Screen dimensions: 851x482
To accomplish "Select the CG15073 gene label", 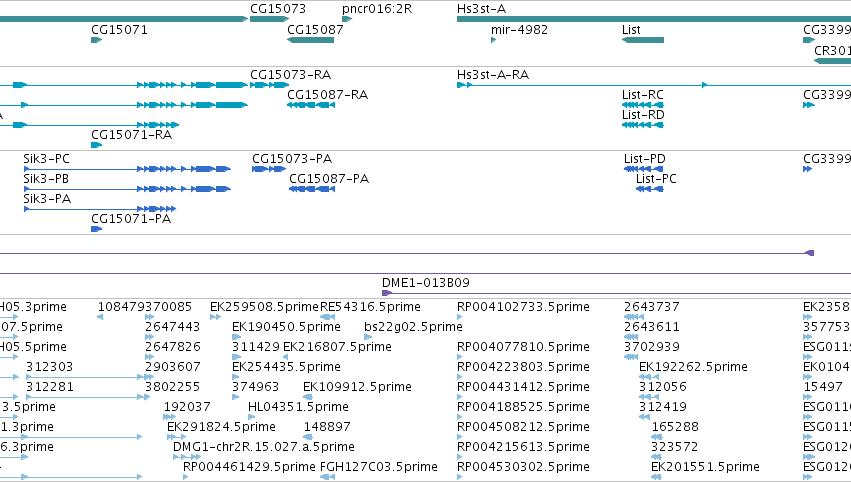I will (278, 9).
